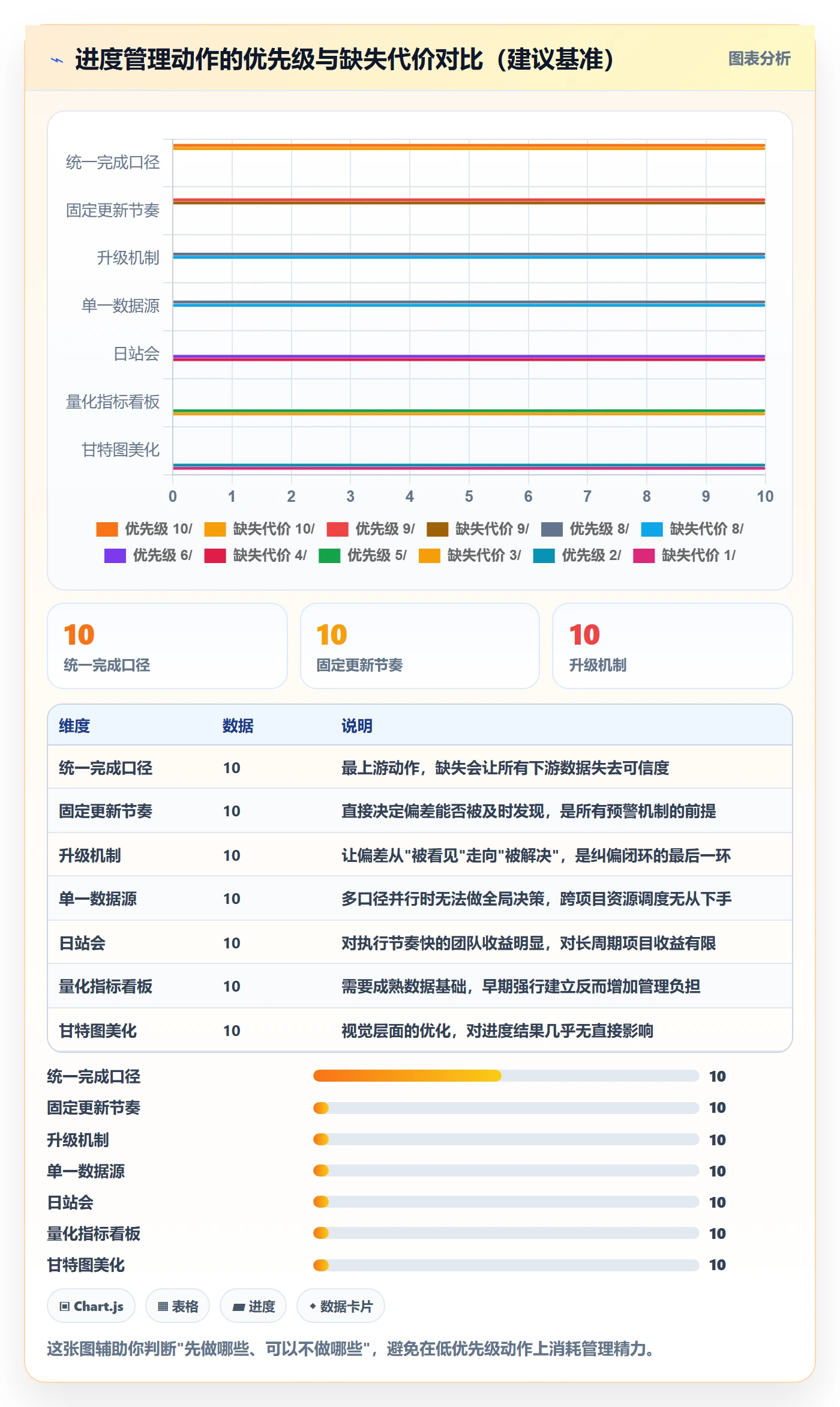840x1407 pixels.
Task: Click the orange 缺失代价 3/ legend swatch
Action: pyautogui.click(x=430, y=556)
